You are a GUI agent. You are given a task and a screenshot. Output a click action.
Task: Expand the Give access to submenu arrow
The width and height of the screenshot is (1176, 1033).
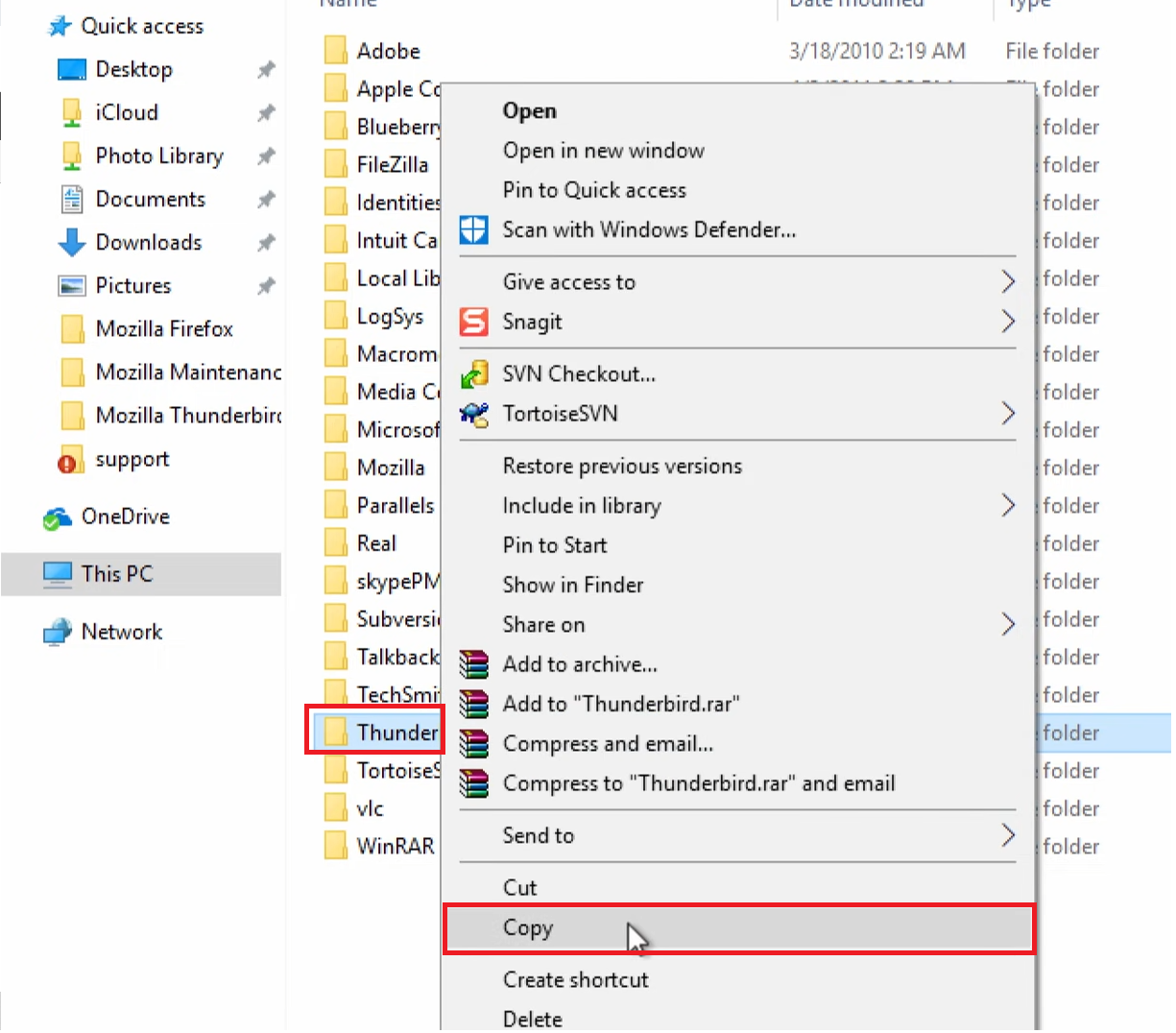click(1007, 281)
